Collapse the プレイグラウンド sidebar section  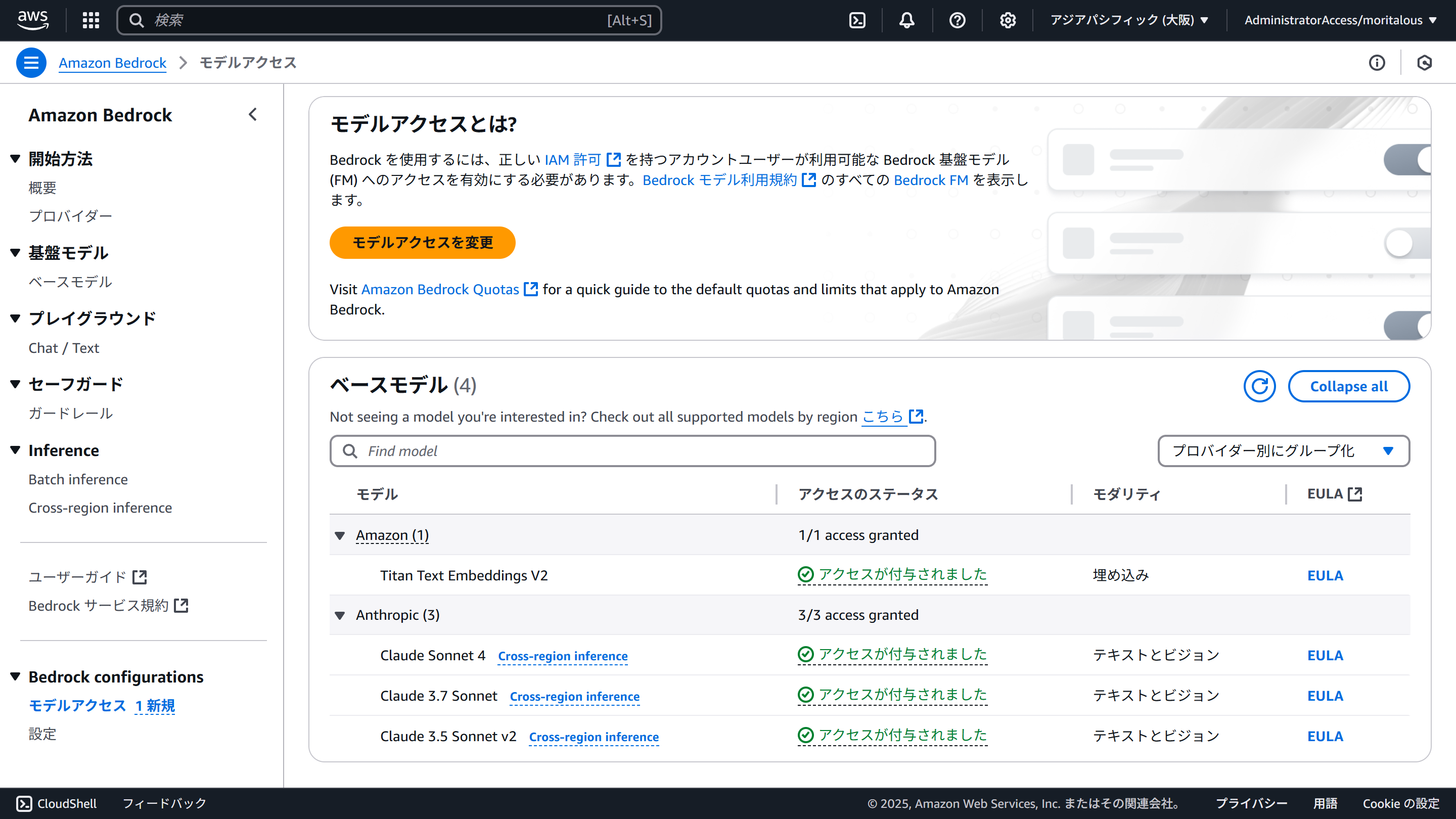pyautogui.click(x=15, y=318)
